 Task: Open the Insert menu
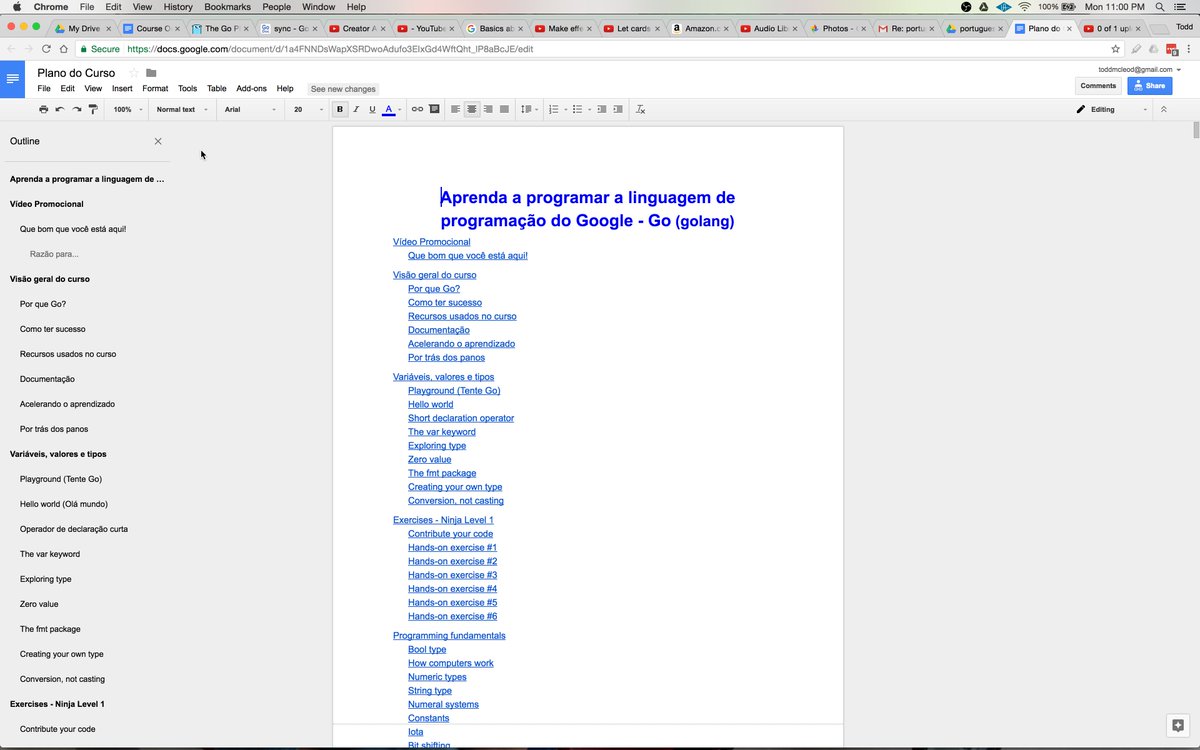[122, 89]
